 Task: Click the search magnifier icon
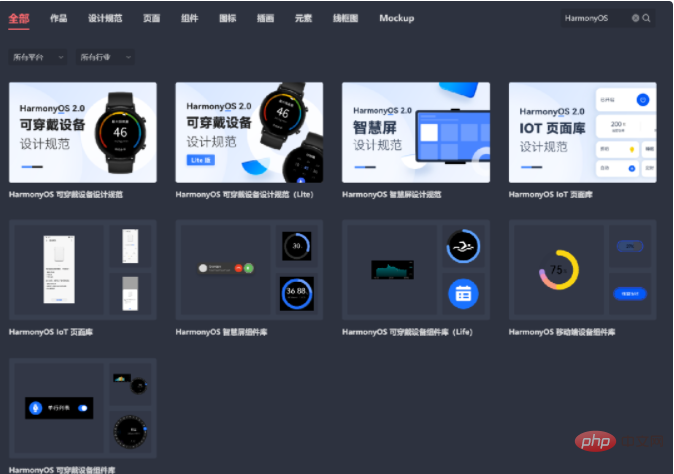coord(646,18)
